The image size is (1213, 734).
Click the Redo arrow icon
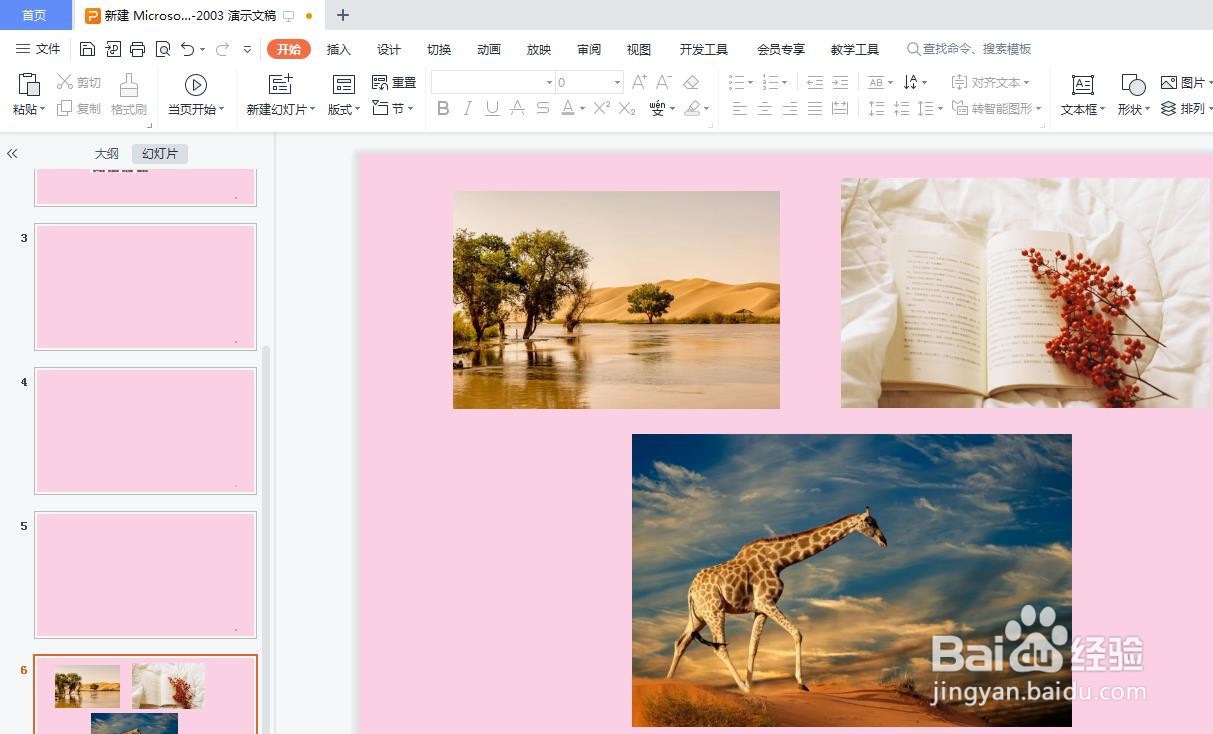222,49
